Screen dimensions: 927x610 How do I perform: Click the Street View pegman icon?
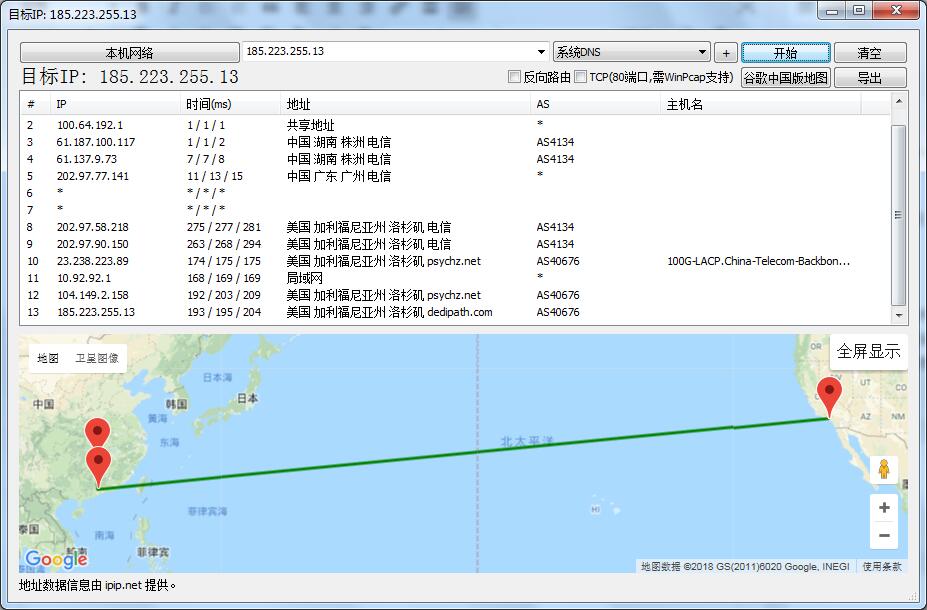pyautogui.click(x=883, y=470)
